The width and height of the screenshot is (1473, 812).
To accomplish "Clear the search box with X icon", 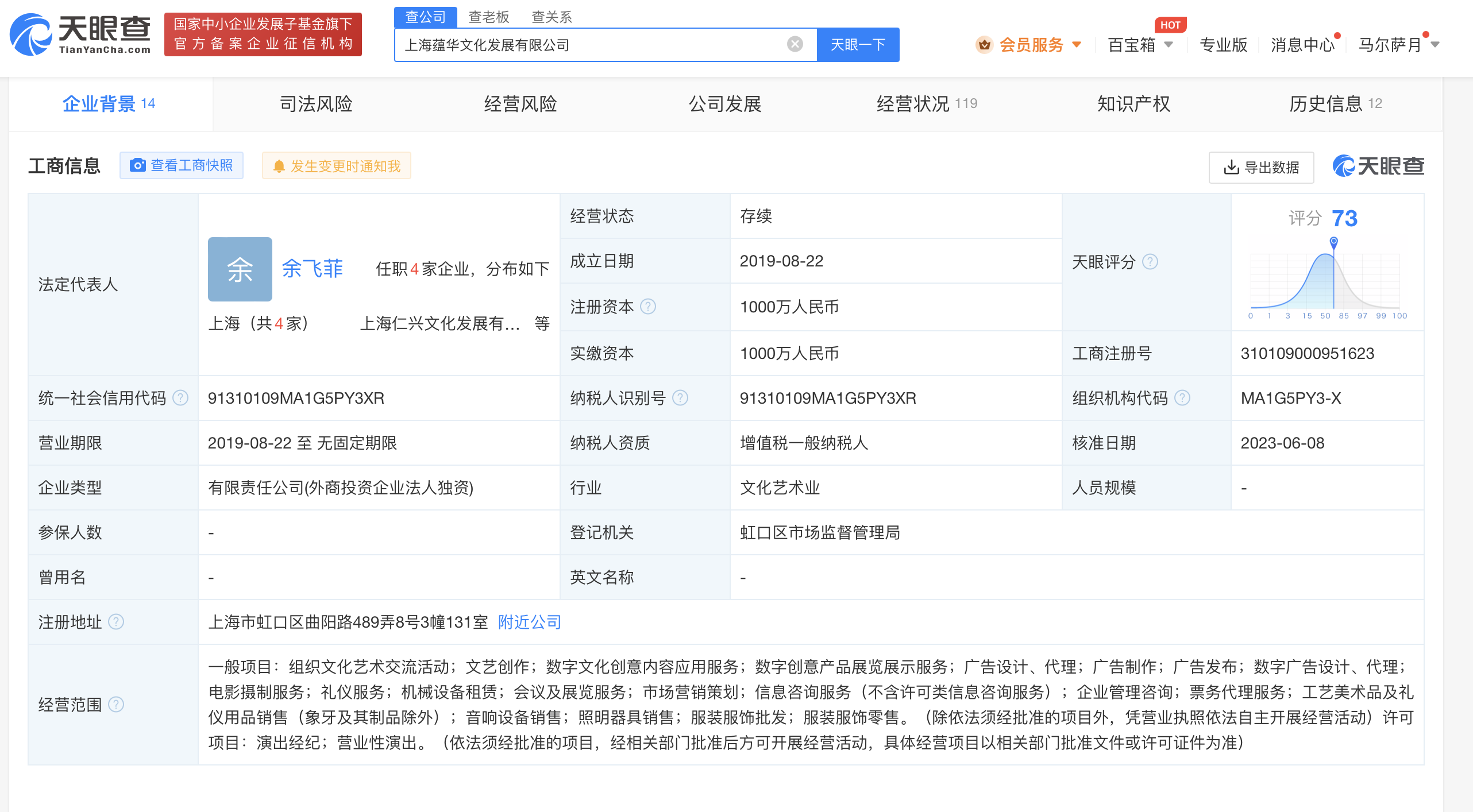I will point(795,44).
